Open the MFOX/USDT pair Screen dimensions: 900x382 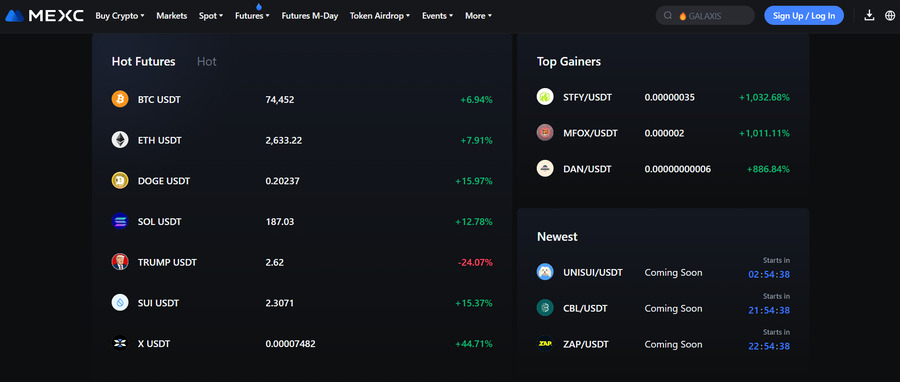coord(663,133)
